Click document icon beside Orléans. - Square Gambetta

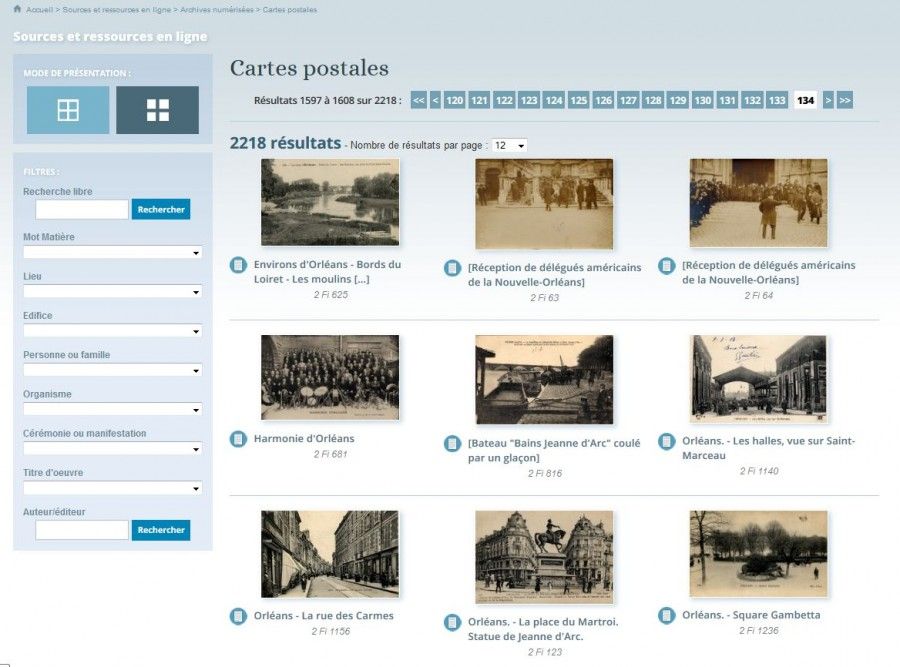click(667, 615)
